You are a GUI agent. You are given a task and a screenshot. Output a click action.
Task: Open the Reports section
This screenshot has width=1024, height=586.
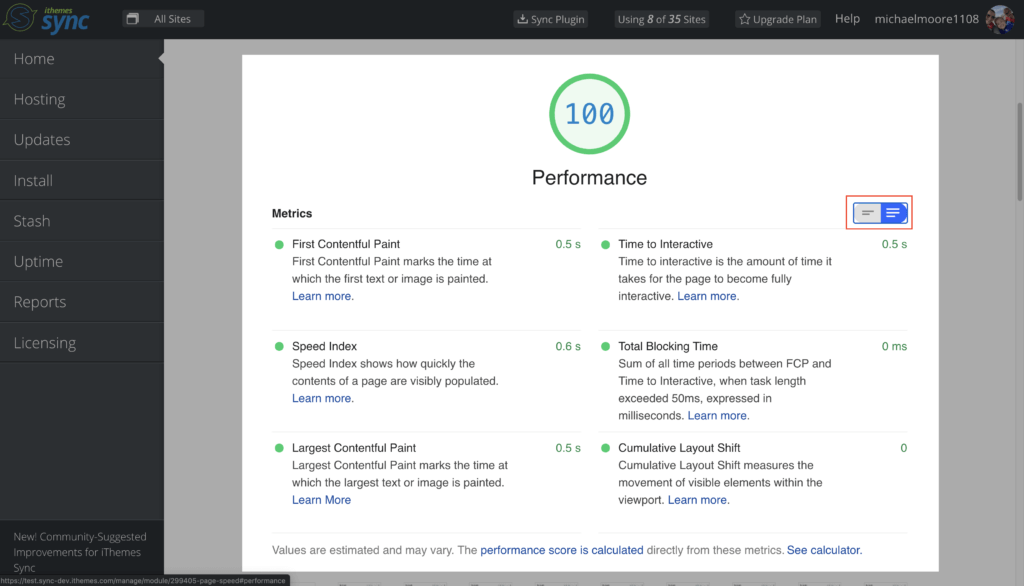pos(82,302)
